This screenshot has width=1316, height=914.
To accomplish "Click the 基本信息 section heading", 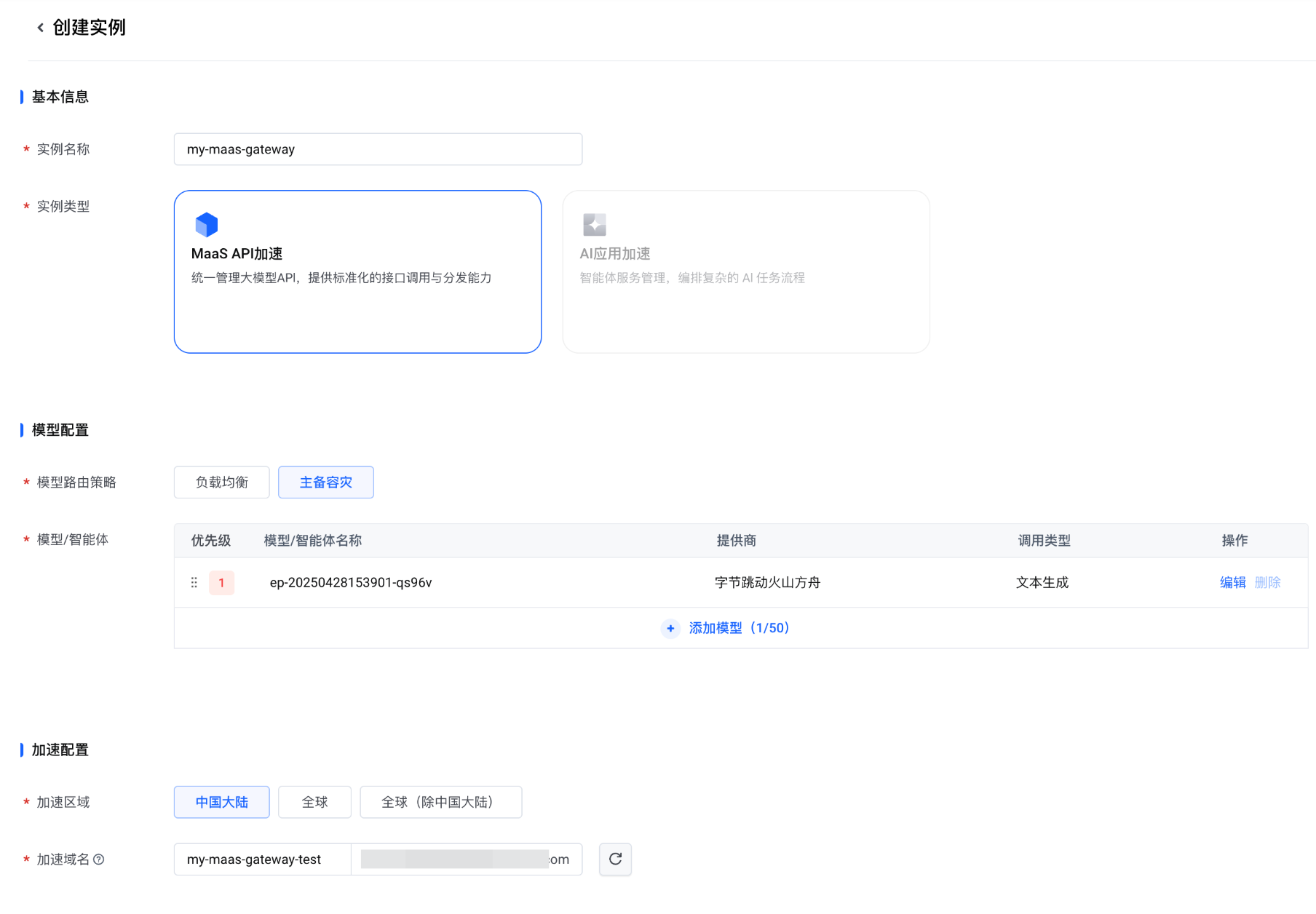I will pyautogui.click(x=60, y=97).
